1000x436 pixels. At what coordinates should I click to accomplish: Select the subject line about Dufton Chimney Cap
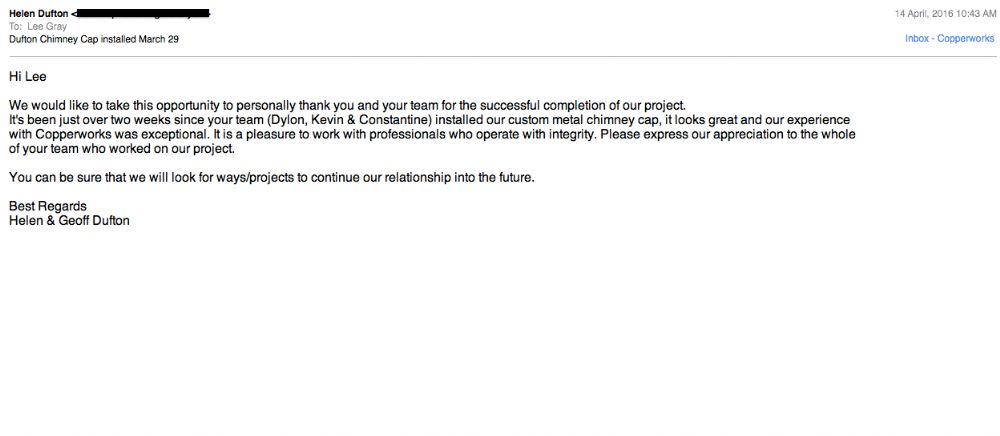[x=94, y=39]
